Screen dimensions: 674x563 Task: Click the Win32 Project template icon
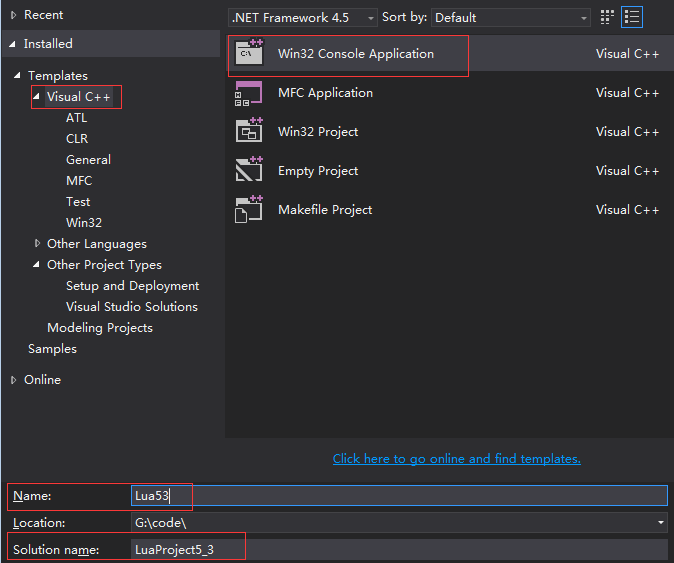(248, 132)
